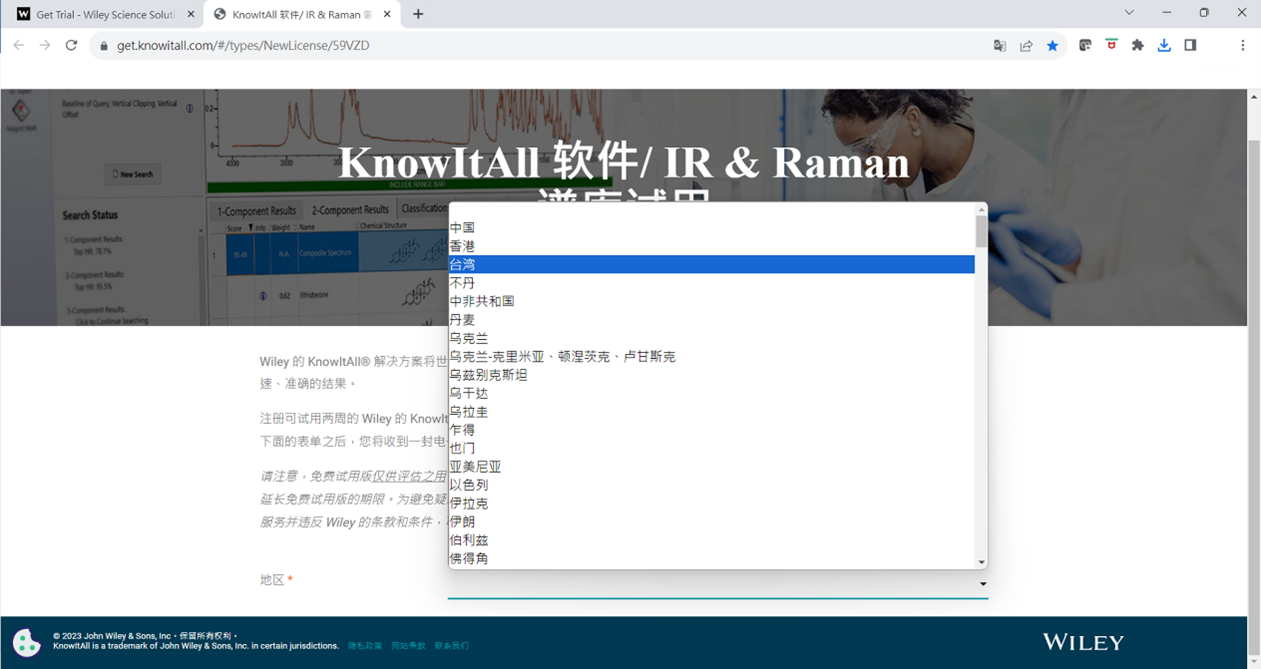Click the 联系我们 footer link
The image size is (1261, 669).
click(451, 646)
